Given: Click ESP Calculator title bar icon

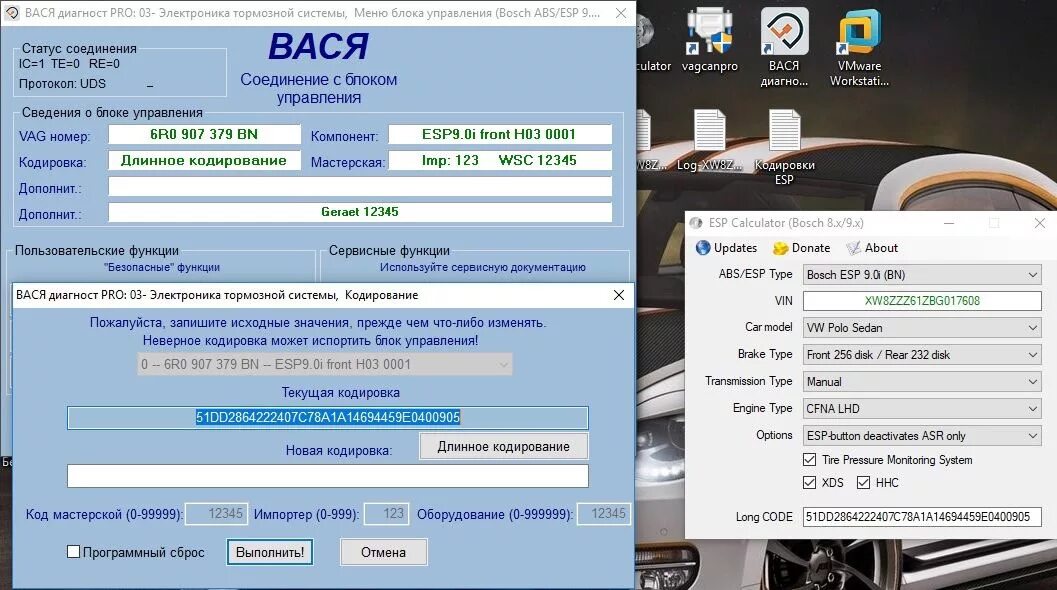Looking at the screenshot, I should coord(696,223).
